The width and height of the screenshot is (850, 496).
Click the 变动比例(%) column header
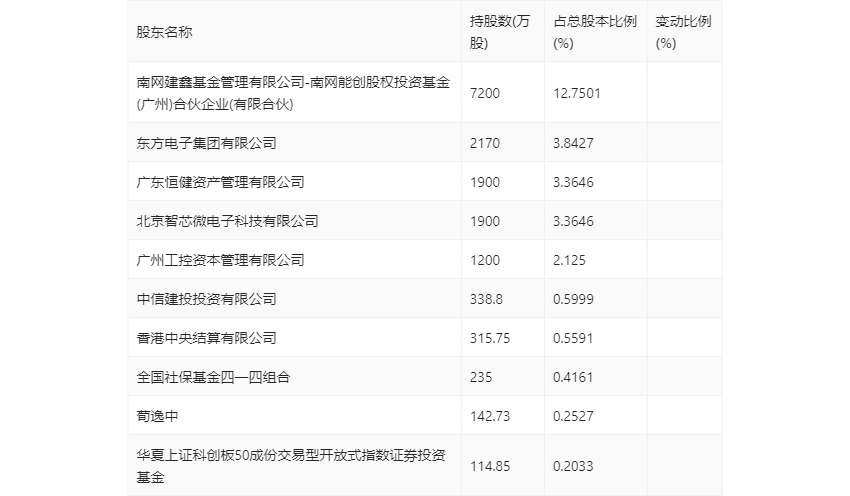click(683, 32)
